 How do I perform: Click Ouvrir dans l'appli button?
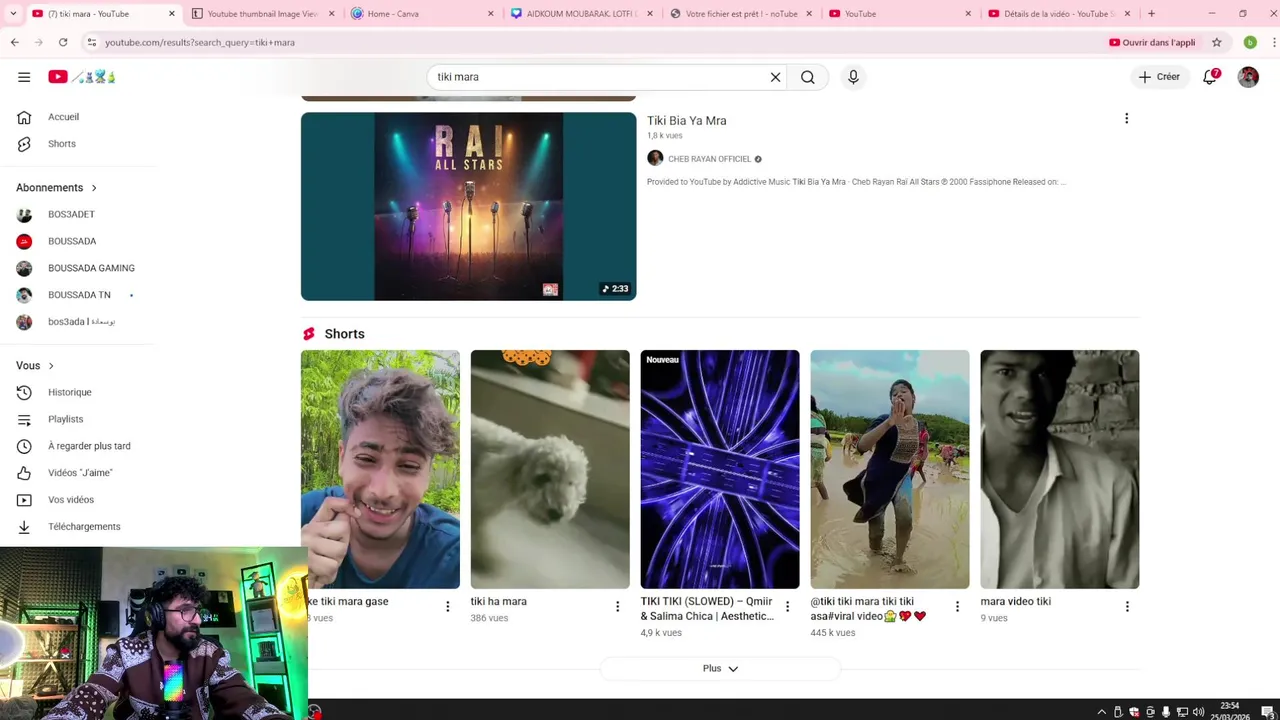coord(1152,42)
